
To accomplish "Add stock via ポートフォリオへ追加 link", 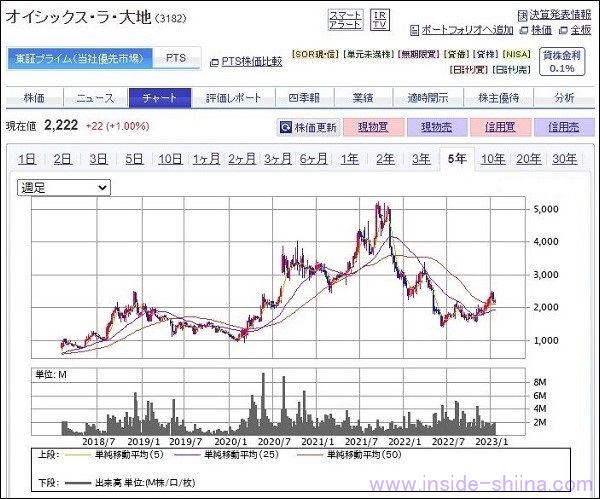I will coord(467,30).
